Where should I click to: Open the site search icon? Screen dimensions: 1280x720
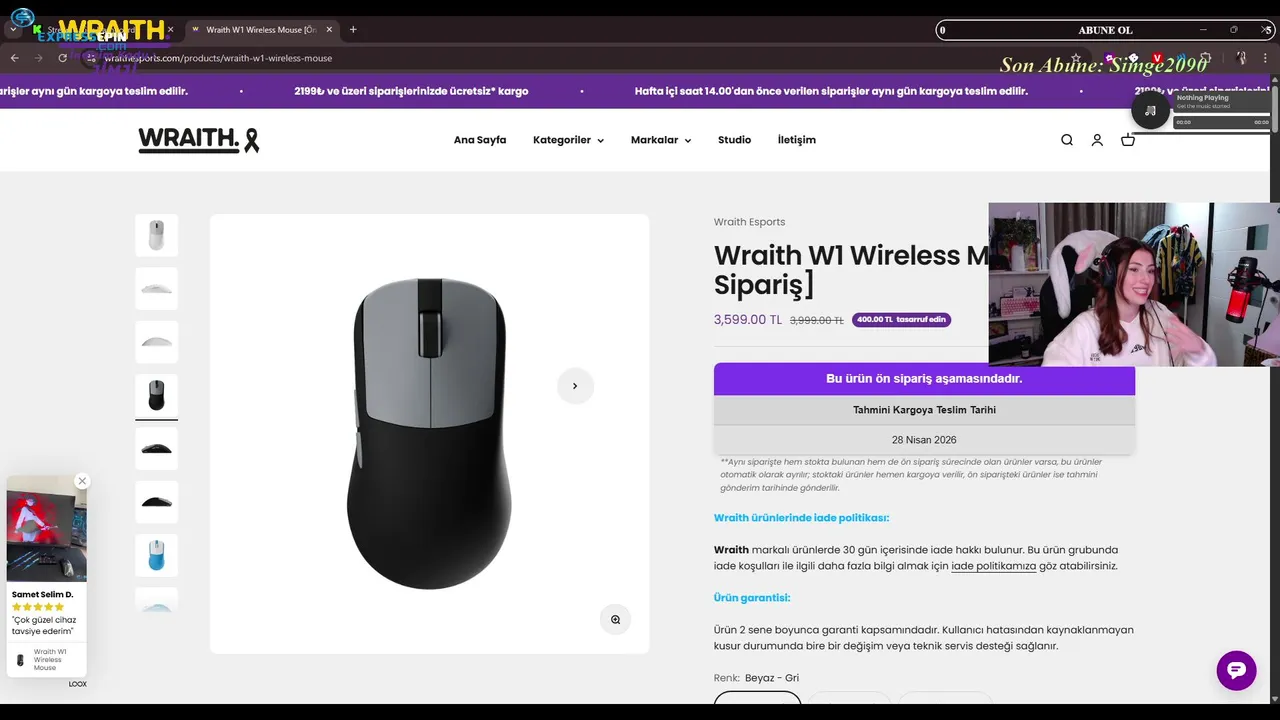pos(1067,140)
